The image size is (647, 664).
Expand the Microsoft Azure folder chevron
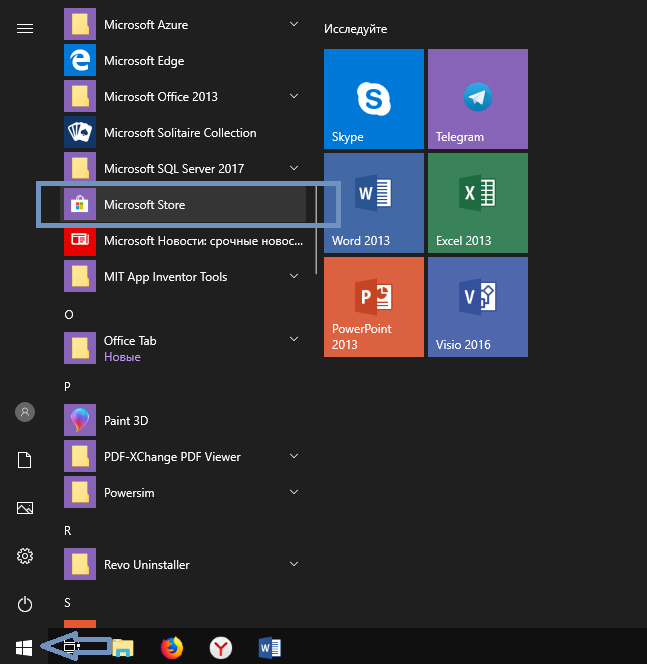click(294, 24)
